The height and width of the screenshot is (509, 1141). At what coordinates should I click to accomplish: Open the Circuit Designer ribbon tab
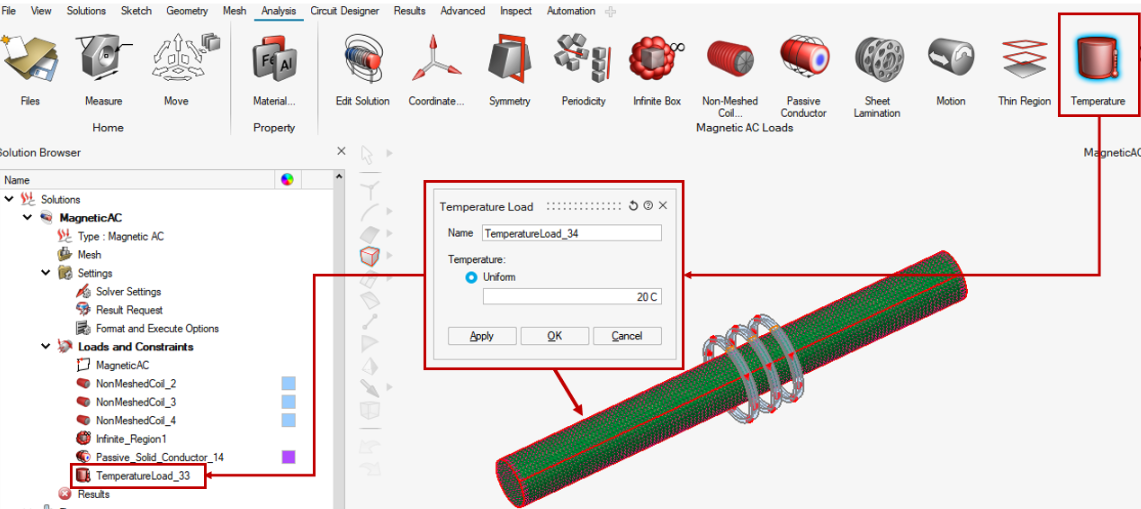342,11
